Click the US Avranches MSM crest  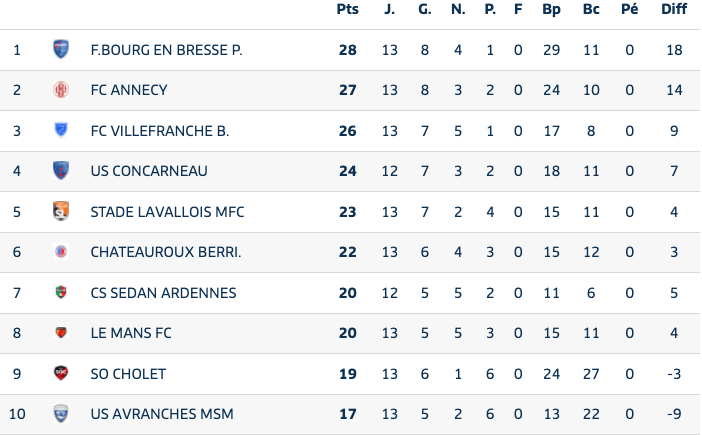click(x=61, y=414)
